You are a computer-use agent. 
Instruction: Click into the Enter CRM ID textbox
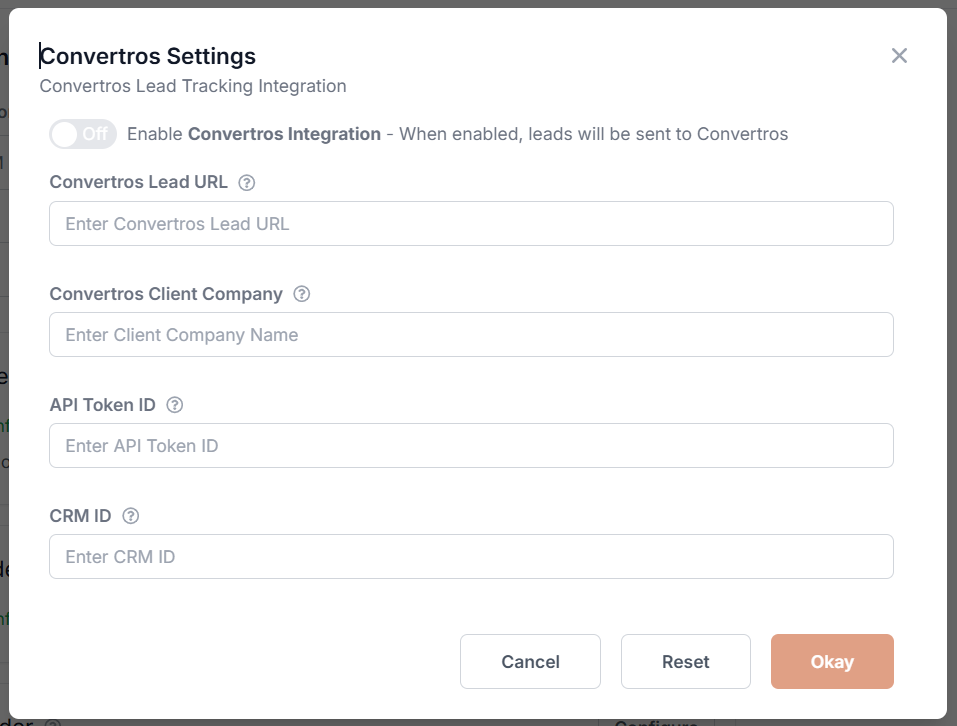click(x=471, y=557)
